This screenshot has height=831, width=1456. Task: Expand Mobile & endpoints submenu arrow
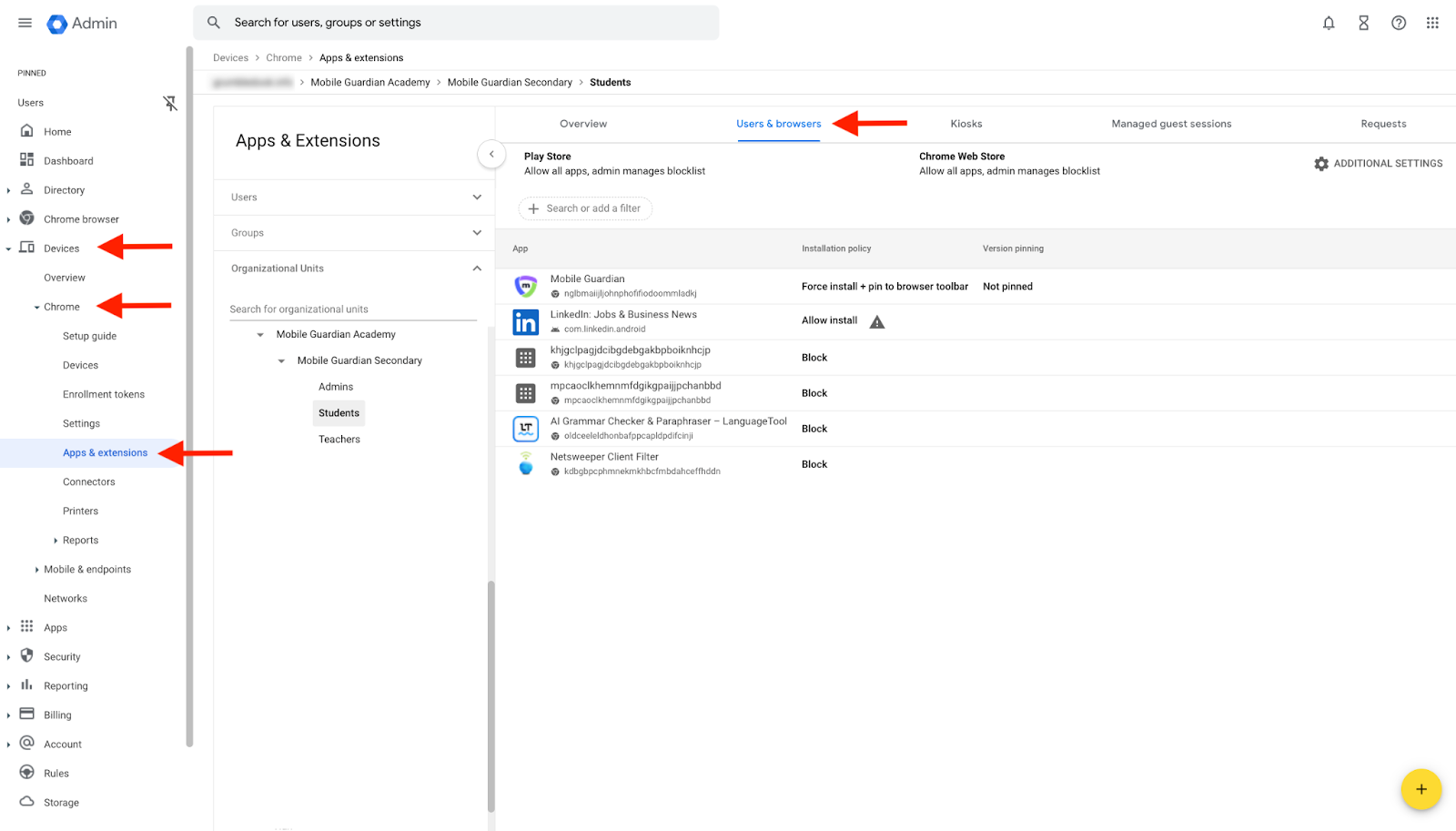click(x=36, y=570)
